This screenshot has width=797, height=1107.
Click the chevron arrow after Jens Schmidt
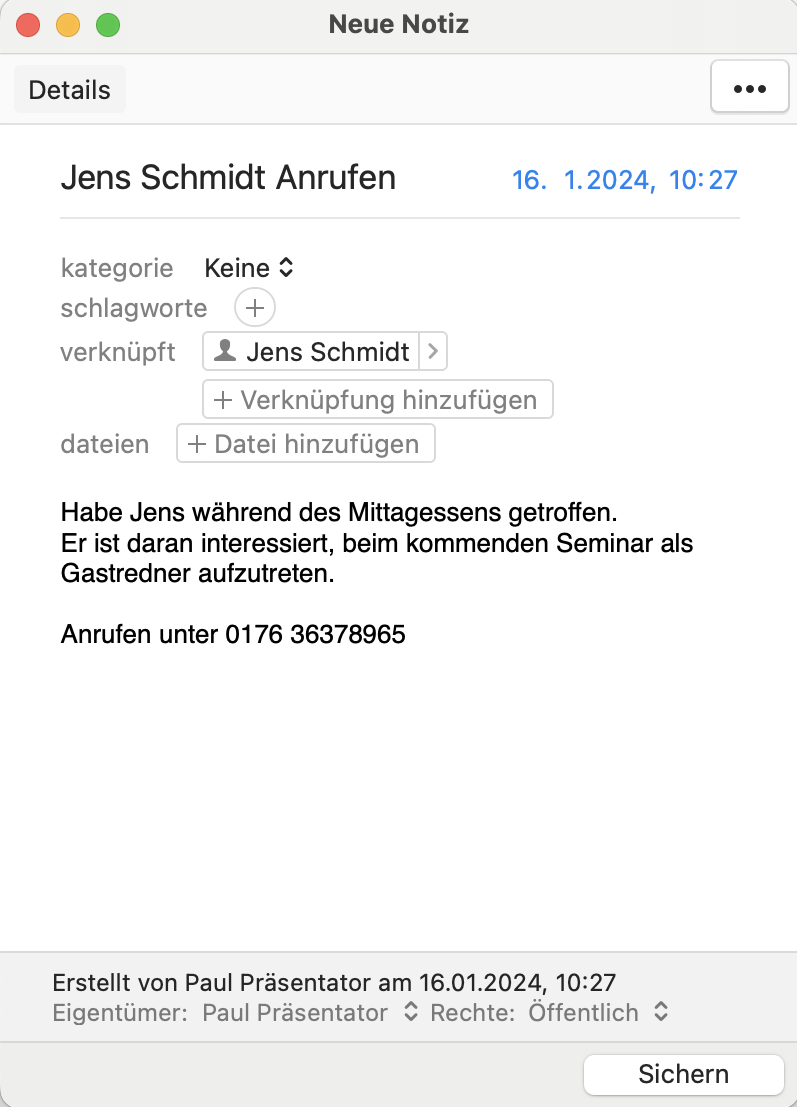coord(432,352)
